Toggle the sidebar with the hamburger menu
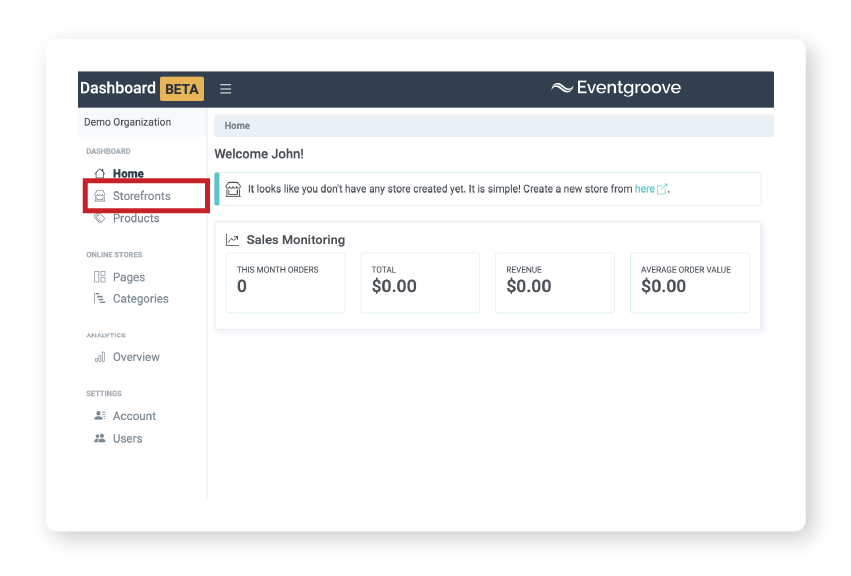Screen dimensions: 851x576 coord(225,88)
